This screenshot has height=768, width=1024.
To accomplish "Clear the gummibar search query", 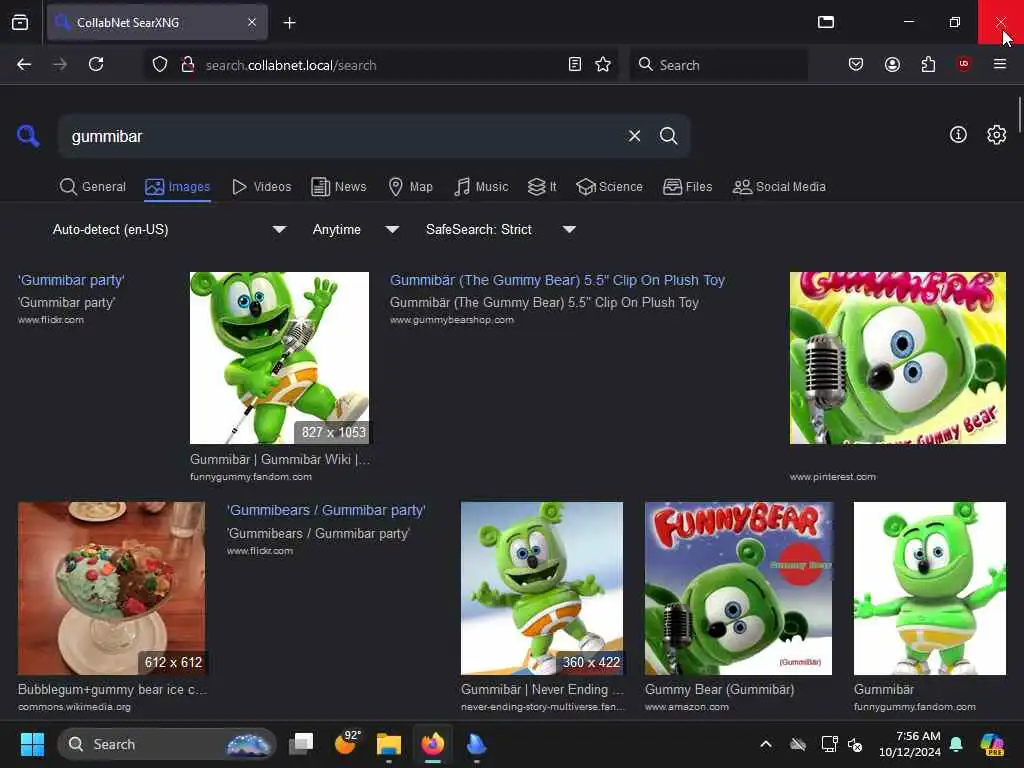I will coord(634,136).
